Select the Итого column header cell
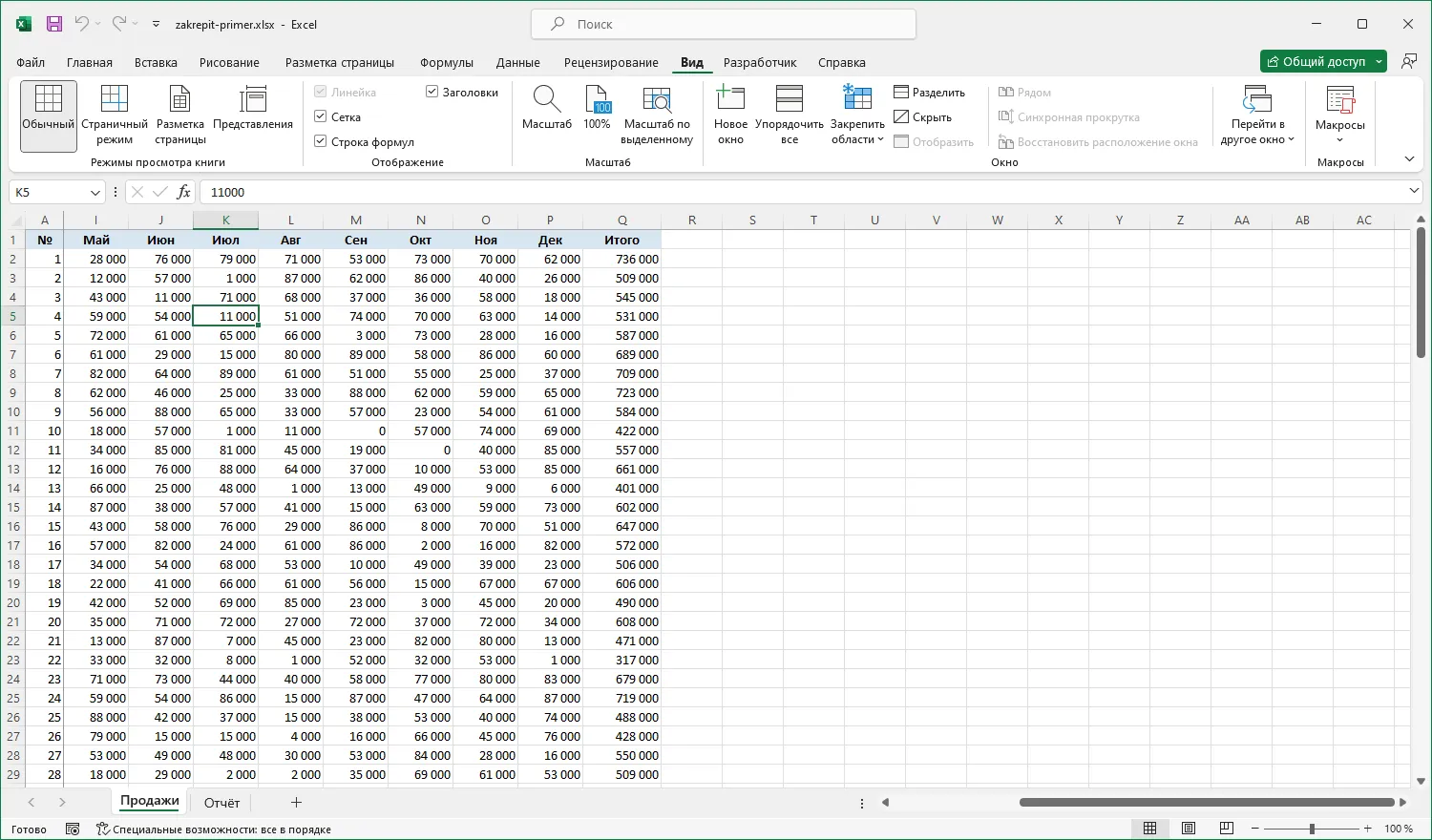This screenshot has height=840, width=1432. click(x=621, y=240)
